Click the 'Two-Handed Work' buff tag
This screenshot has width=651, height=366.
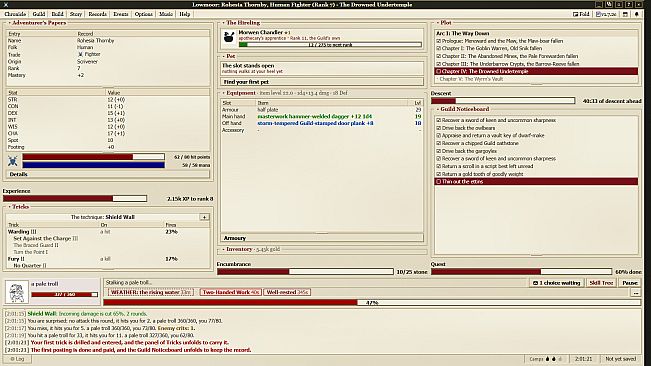point(231,292)
